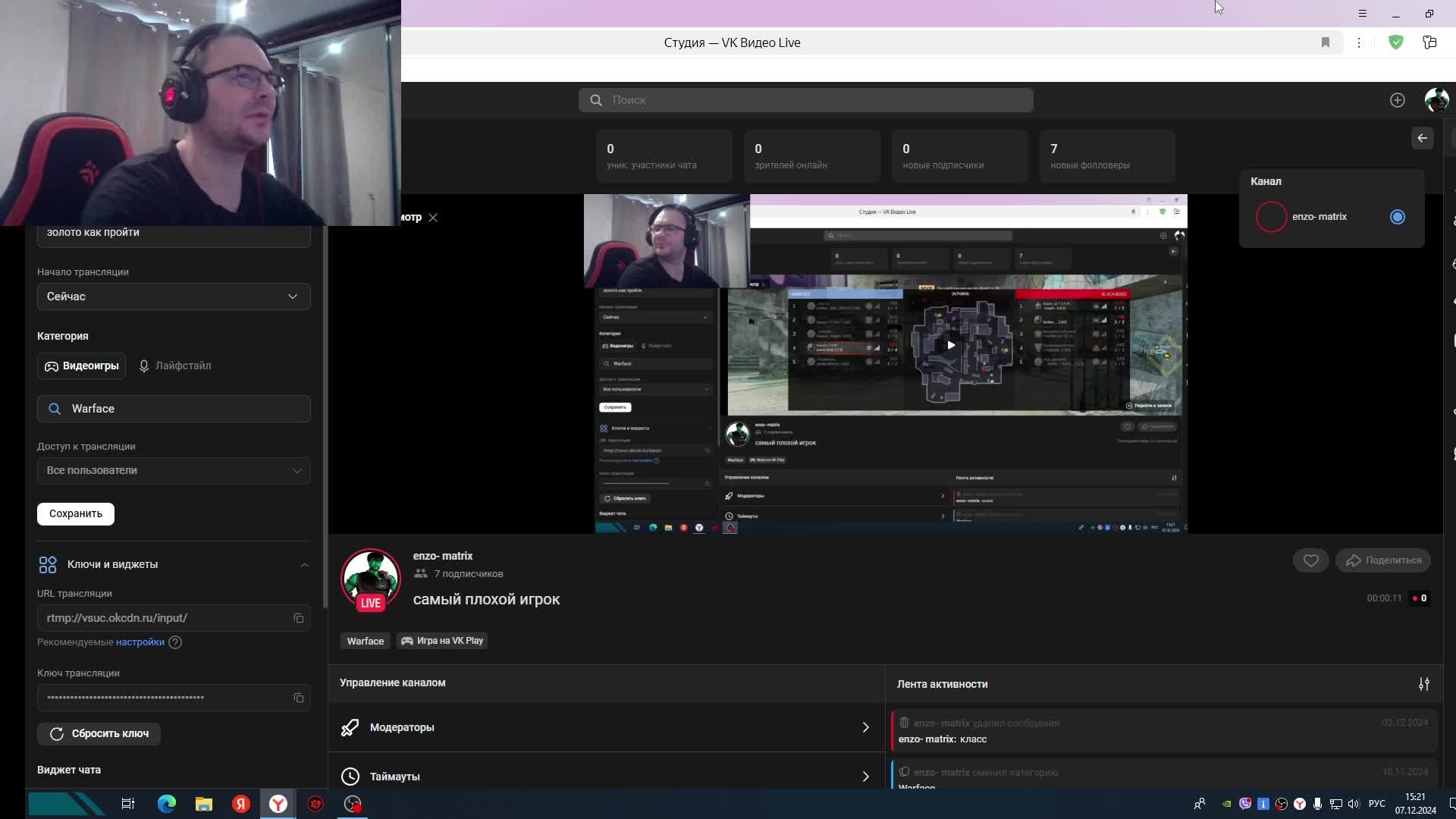Open the browser three-dot page menu
The width and height of the screenshot is (1456, 819).
pos(1359,42)
